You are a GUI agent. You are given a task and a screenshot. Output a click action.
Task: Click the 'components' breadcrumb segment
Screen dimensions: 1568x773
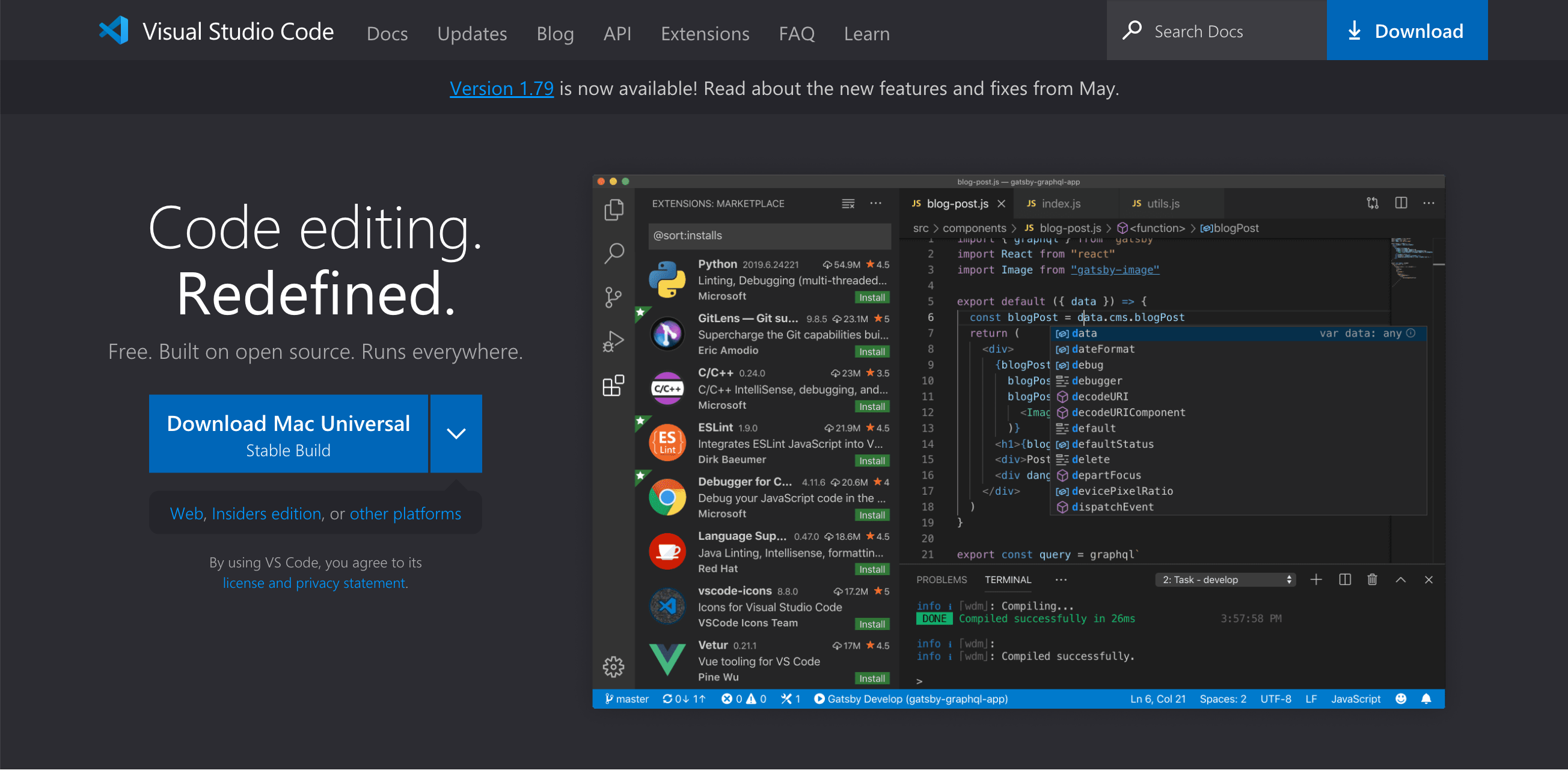(x=974, y=228)
